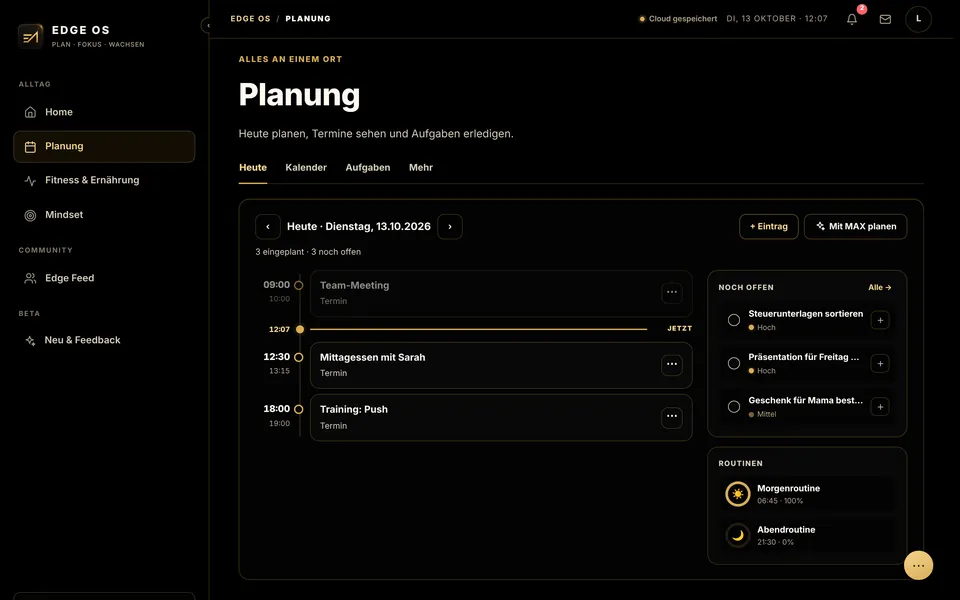Open the user avatar L menu
Screen dimensions: 960x600
point(918,19)
